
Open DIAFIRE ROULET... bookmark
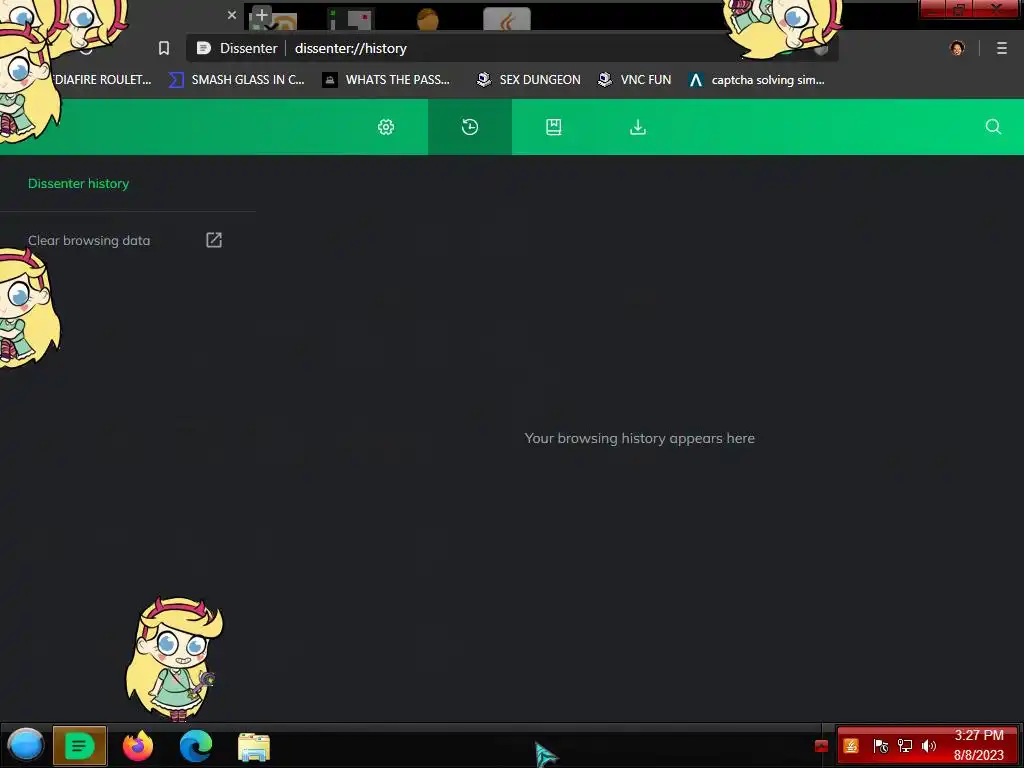[x=103, y=80]
